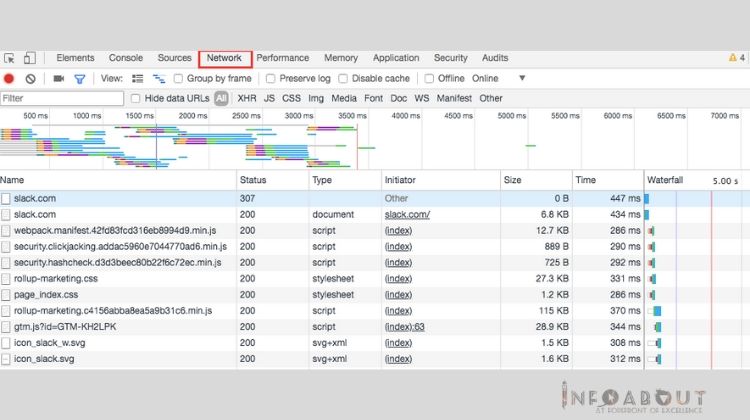The height and width of the screenshot is (420, 750).
Task: Open the Memory tab
Action: pos(341,58)
